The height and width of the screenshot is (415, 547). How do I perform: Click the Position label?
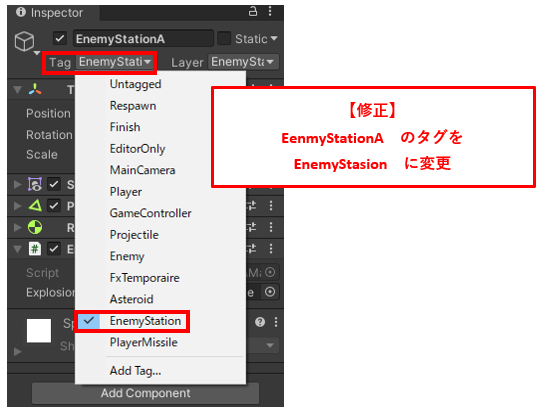(48, 114)
